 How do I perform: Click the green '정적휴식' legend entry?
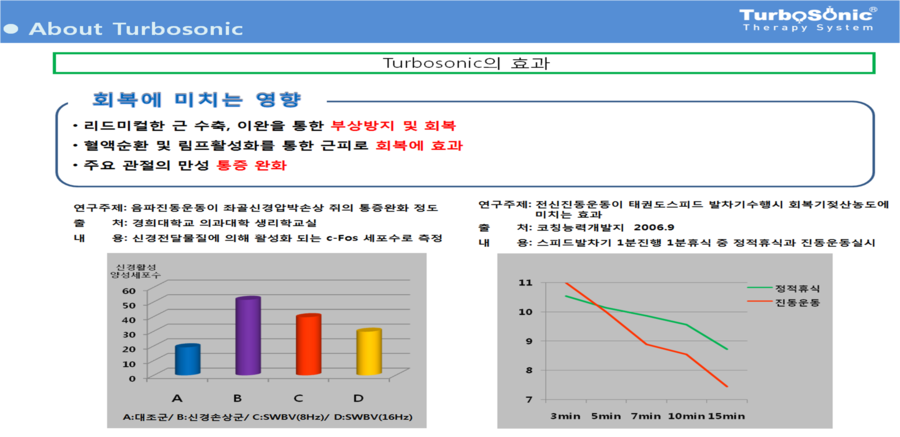(x=782, y=287)
